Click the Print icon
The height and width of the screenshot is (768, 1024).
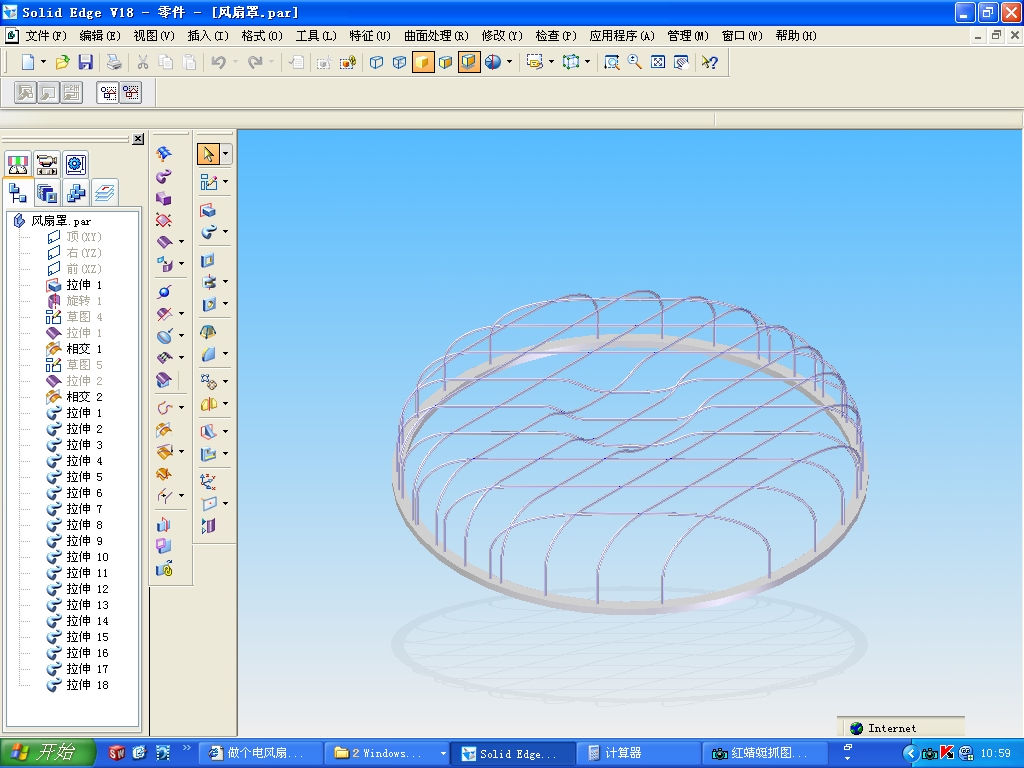click(x=114, y=62)
